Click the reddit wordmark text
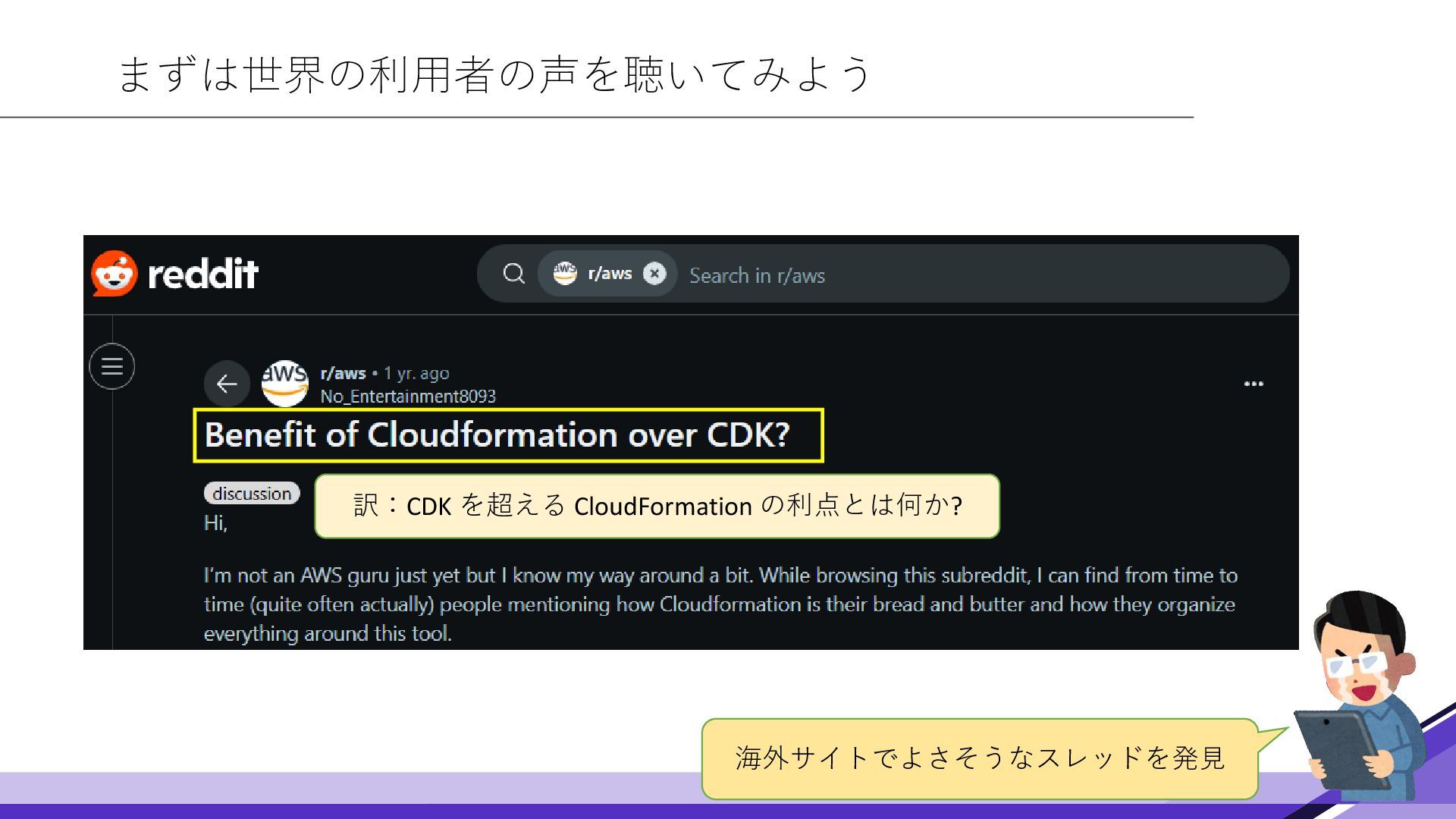This screenshot has height=819, width=1456. click(x=203, y=274)
